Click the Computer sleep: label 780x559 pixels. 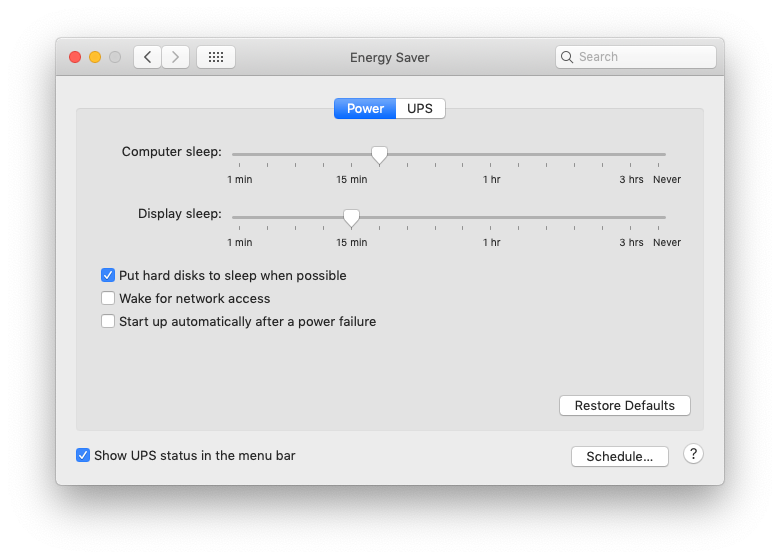pos(172,152)
